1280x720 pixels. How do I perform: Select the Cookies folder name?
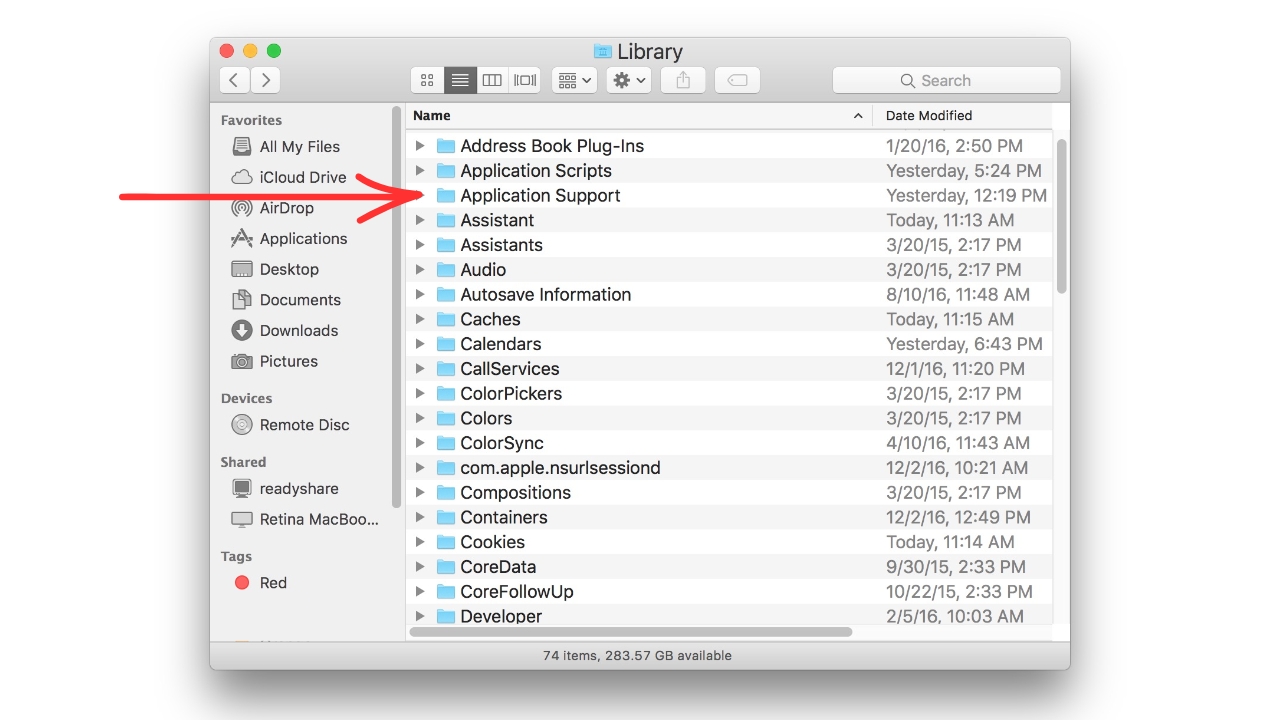(x=492, y=542)
